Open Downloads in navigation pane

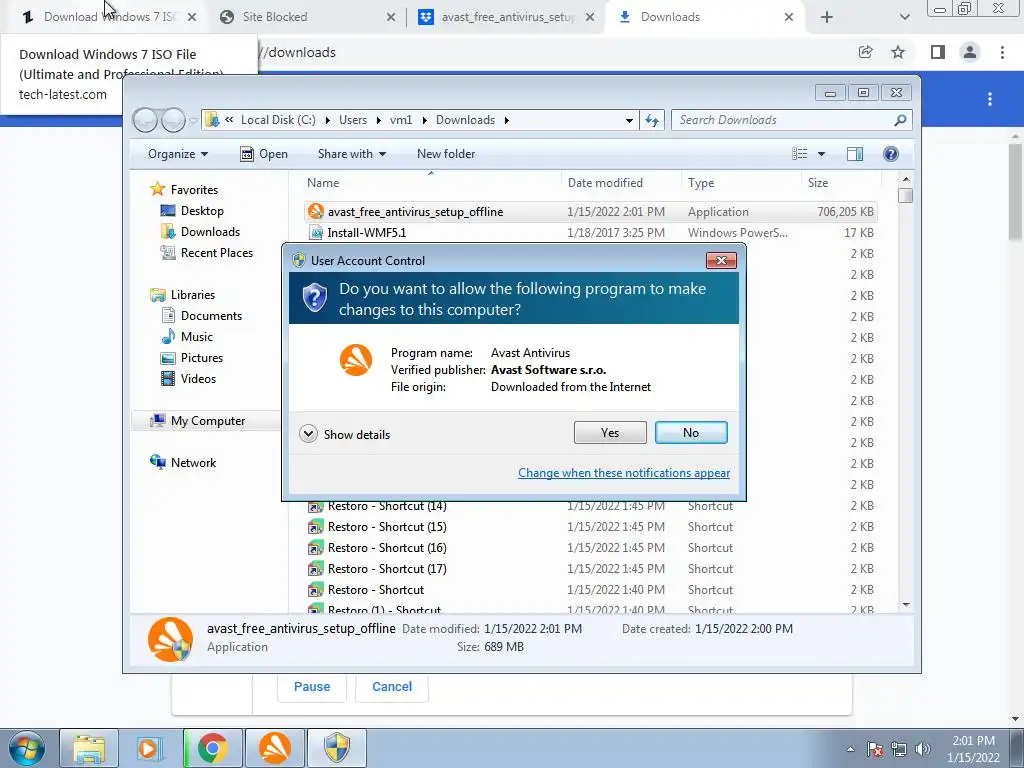(210, 232)
